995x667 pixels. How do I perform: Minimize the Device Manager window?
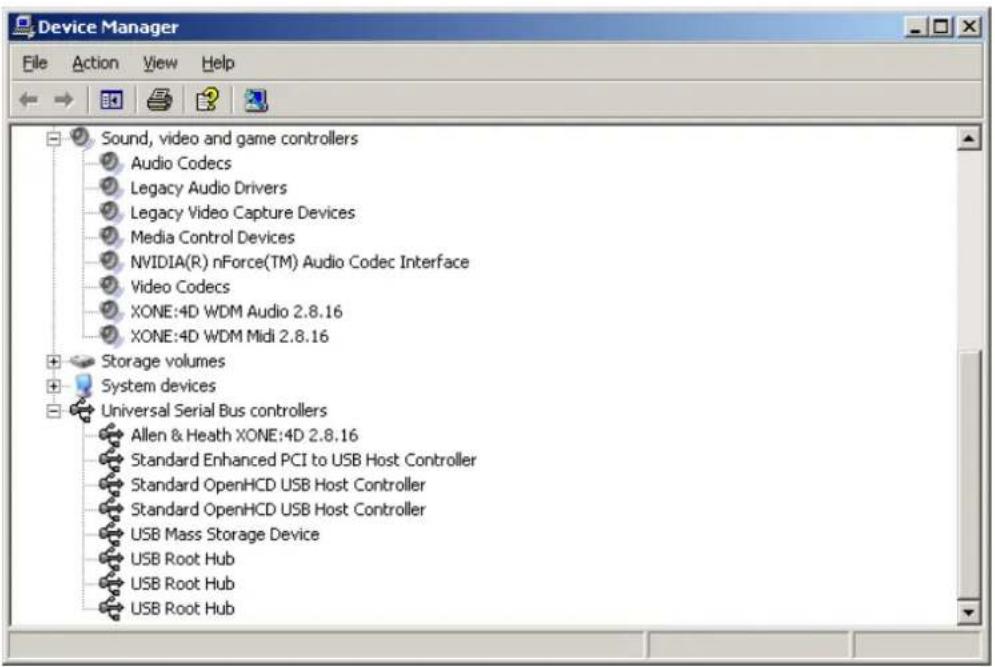point(916,27)
